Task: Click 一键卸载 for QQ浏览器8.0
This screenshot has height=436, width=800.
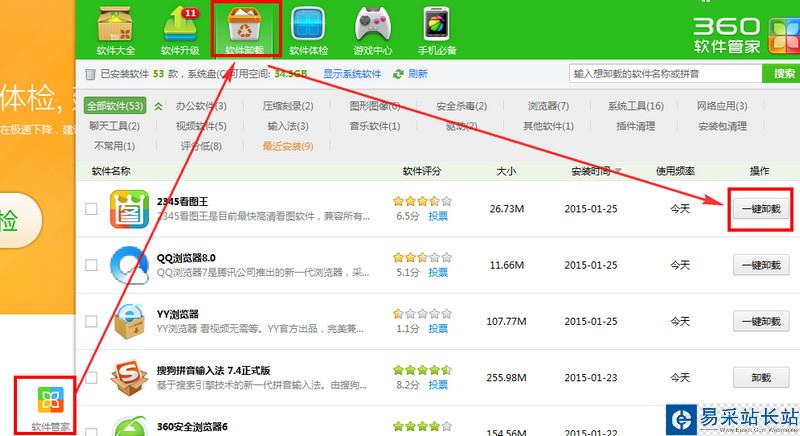Action: pos(761,265)
